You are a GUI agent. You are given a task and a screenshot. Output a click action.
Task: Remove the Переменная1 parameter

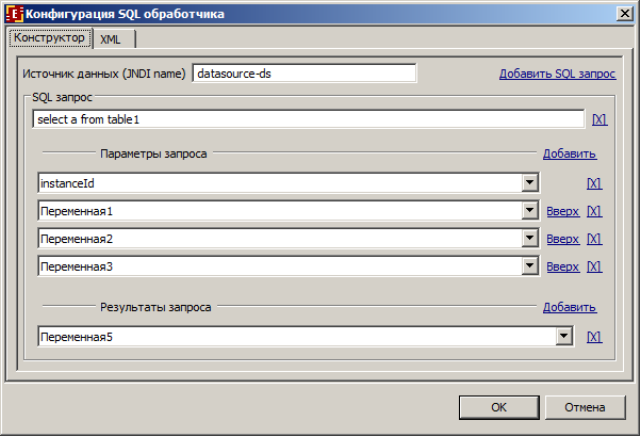[x=594, y=212]
